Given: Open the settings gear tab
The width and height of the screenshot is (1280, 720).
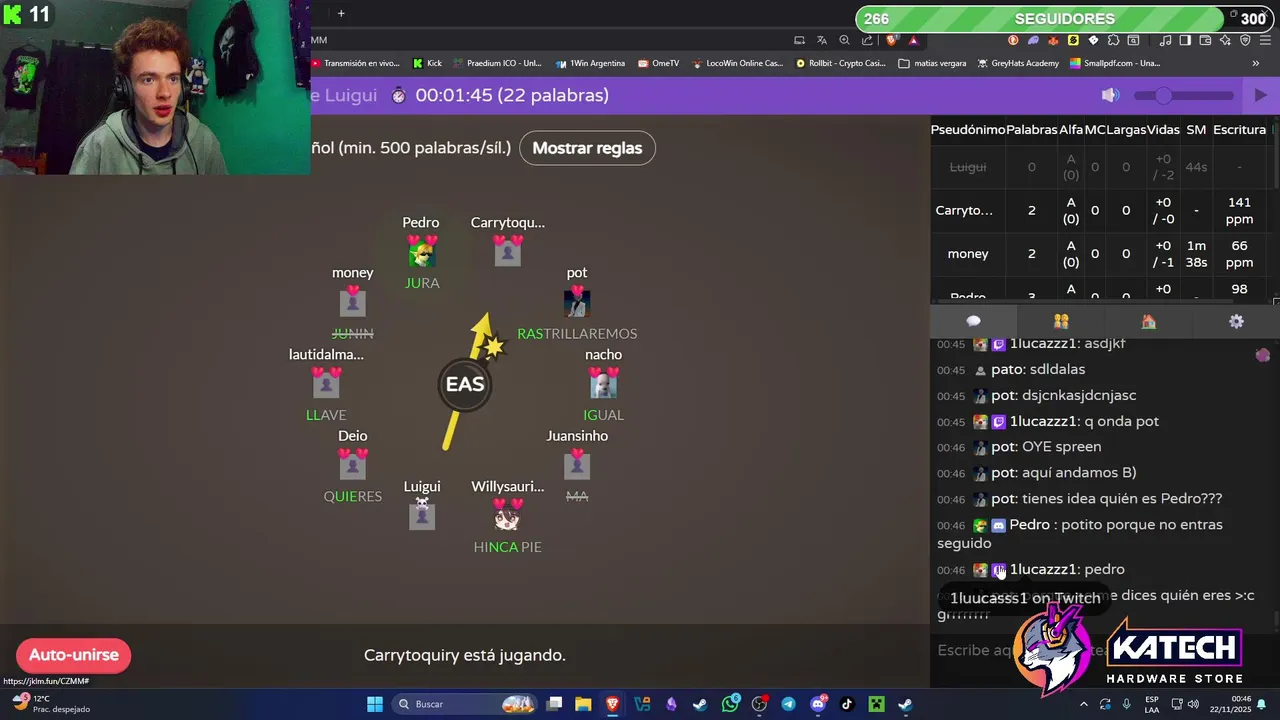Looking at the screenshot, I should point(1236,321).
